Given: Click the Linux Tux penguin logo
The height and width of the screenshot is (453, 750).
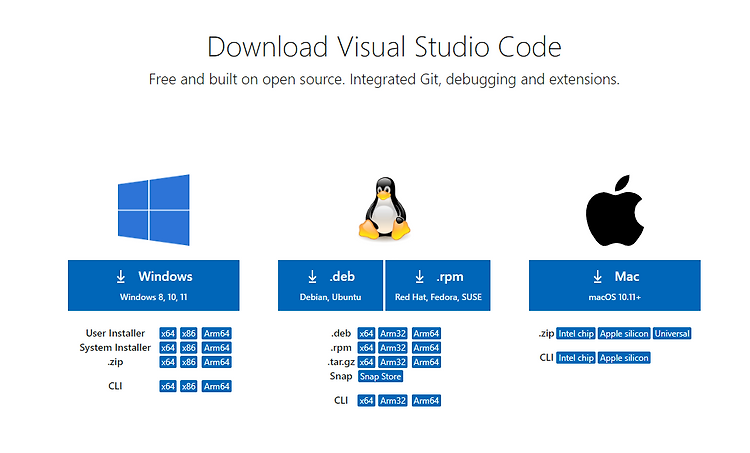Looking at the screenshot, I should tap(385, 209).
